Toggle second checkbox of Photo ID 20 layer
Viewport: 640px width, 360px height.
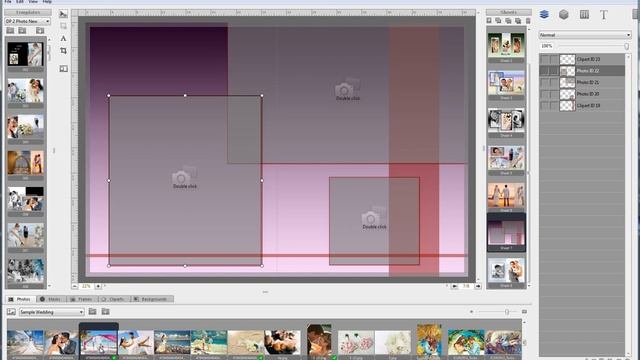[553, 94]
